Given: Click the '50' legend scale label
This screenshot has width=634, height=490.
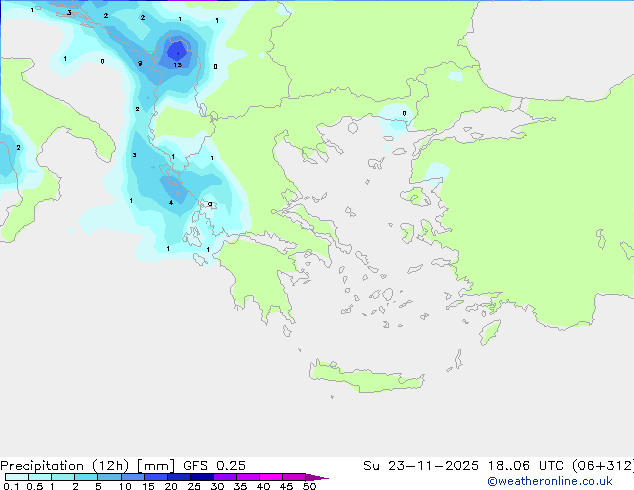Looking at the screenshot, I should 309,486.
